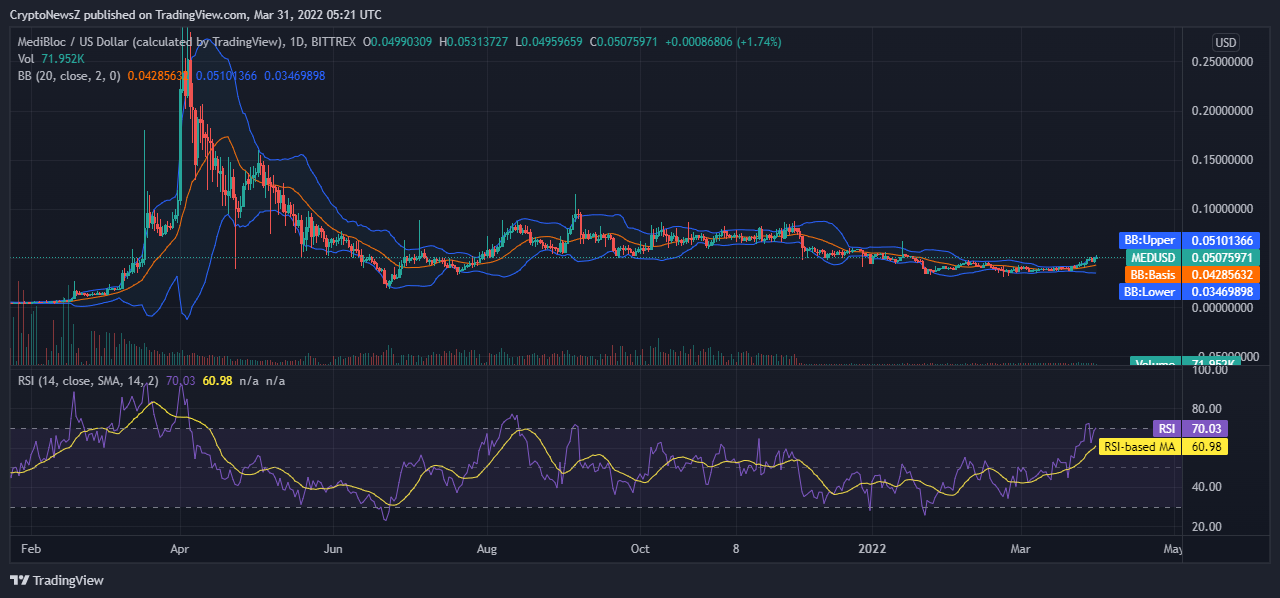
Task: Select the RSI (14, close, SMA) legend
Action: coord(90,380)
